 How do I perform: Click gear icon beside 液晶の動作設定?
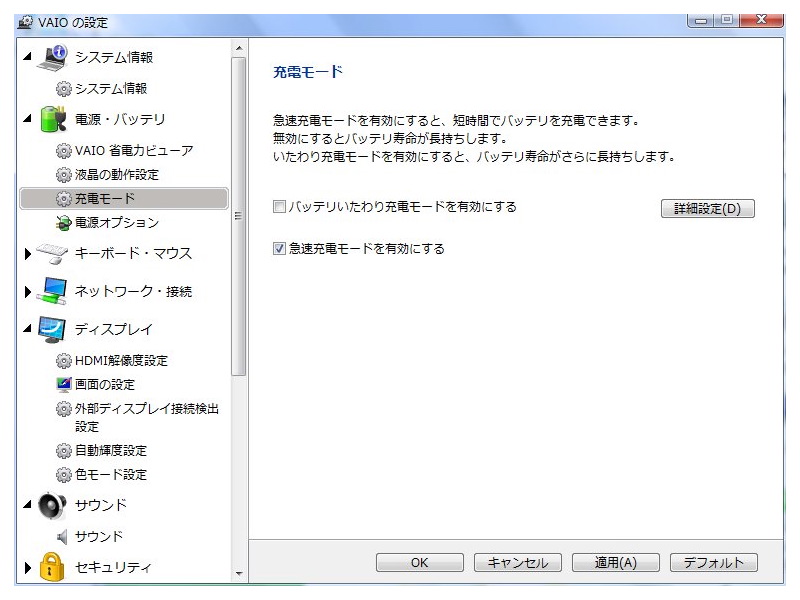[63, 175]
